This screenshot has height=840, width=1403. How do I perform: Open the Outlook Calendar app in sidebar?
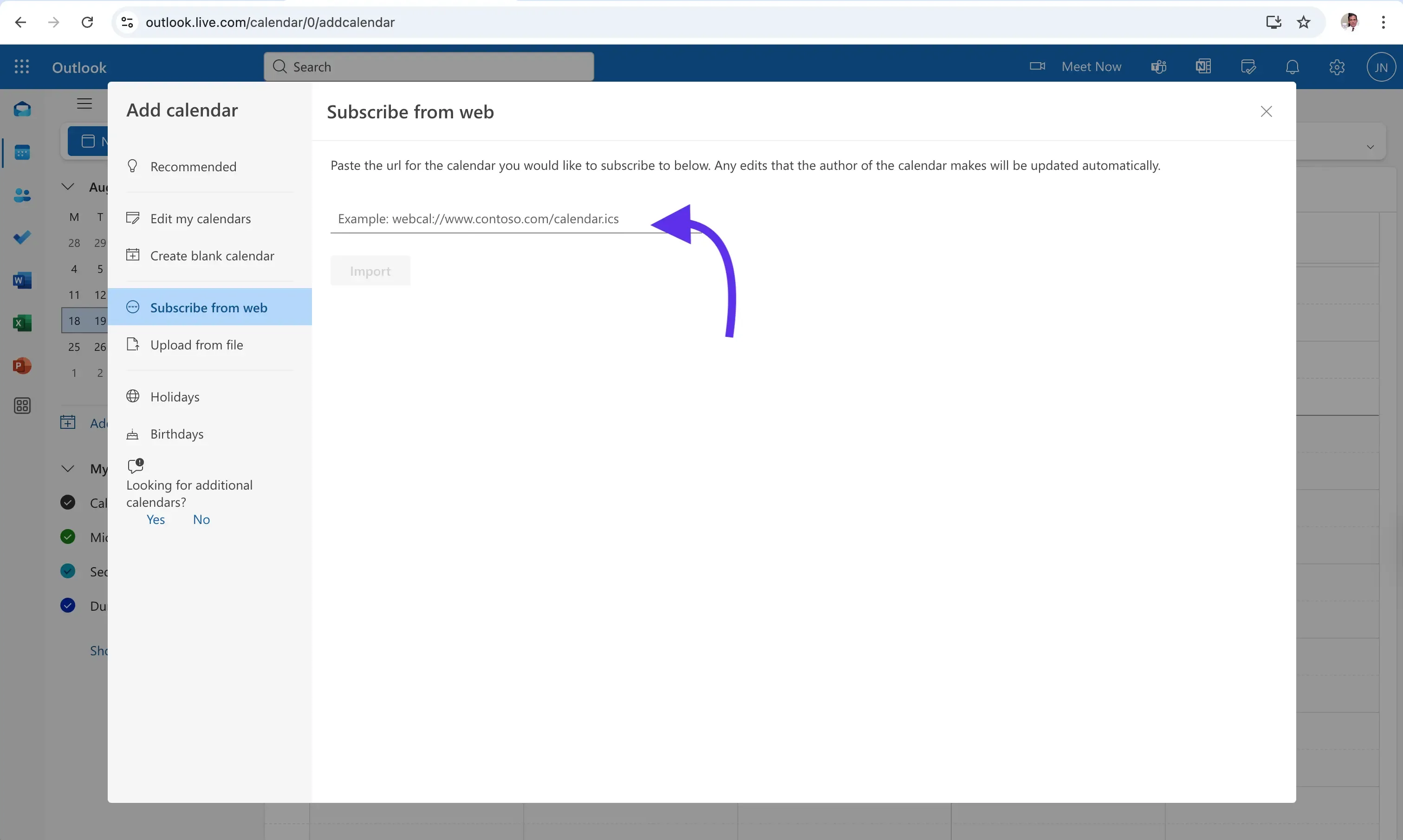pyautogui.click(x=22, y=151)
